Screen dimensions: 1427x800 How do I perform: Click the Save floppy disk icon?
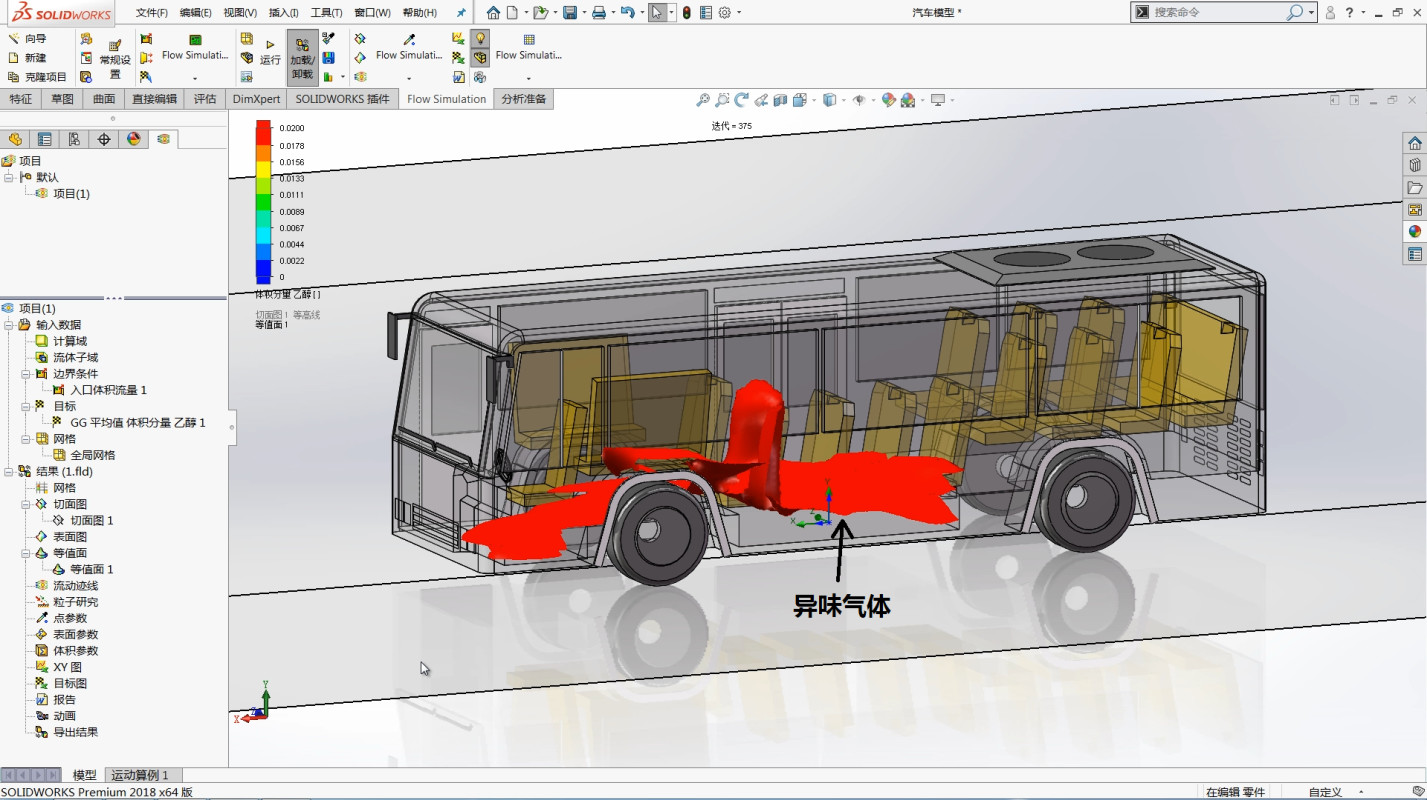coord(569,13)
